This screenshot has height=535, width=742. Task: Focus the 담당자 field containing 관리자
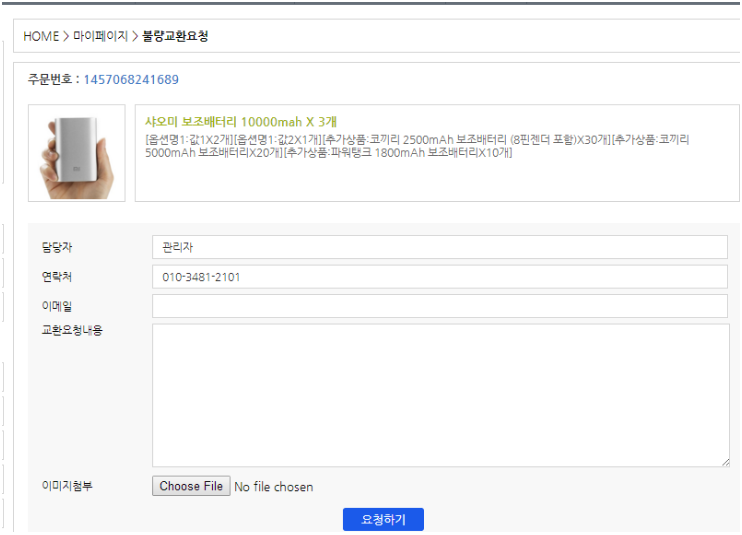tap(439, 247)
